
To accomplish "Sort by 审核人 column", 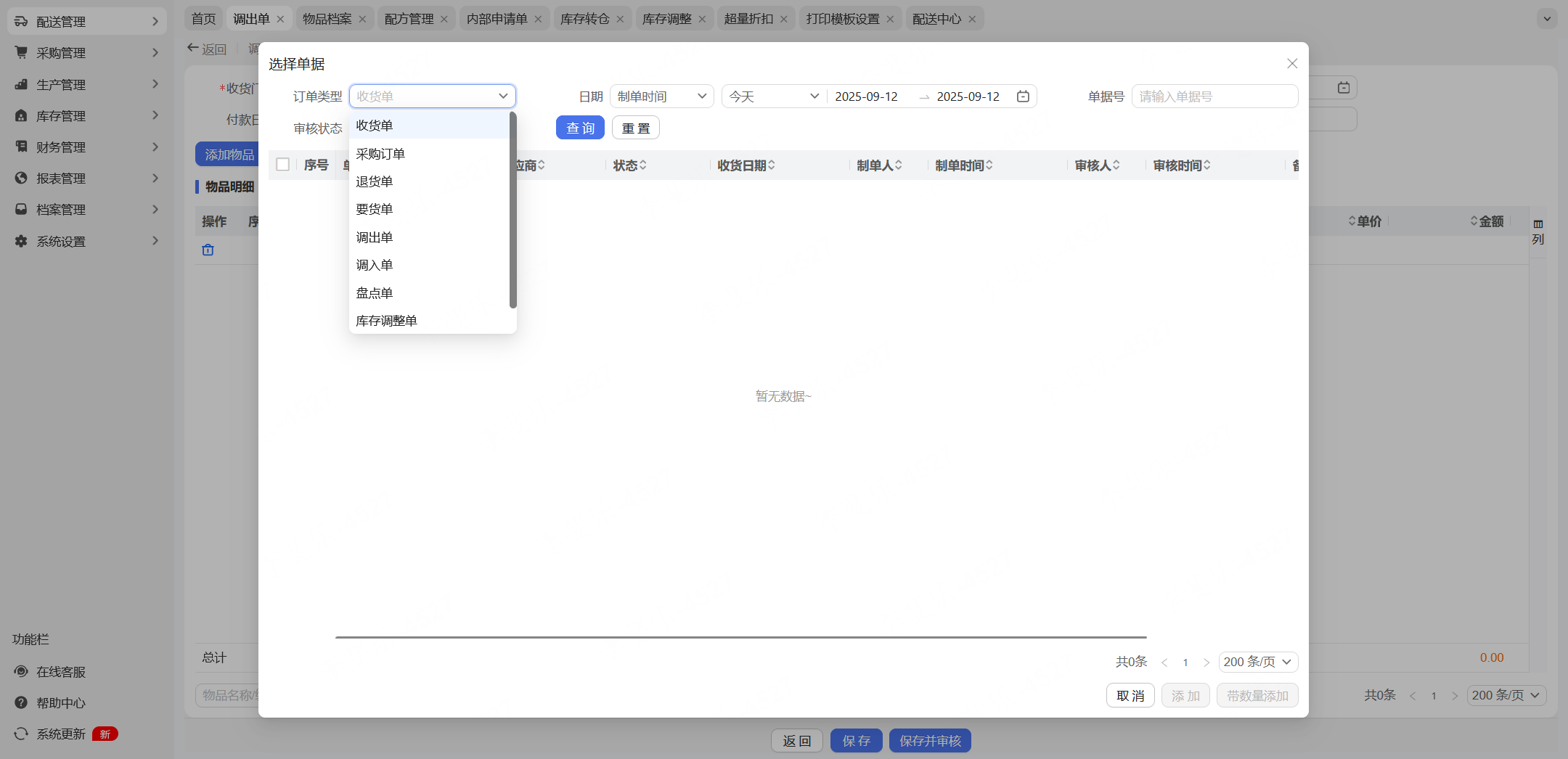I will (x=1116, y=165).
